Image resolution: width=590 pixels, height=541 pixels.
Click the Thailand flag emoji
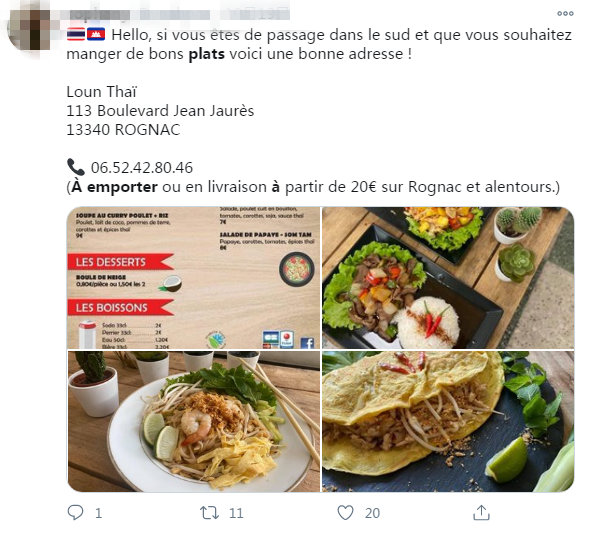76,35
